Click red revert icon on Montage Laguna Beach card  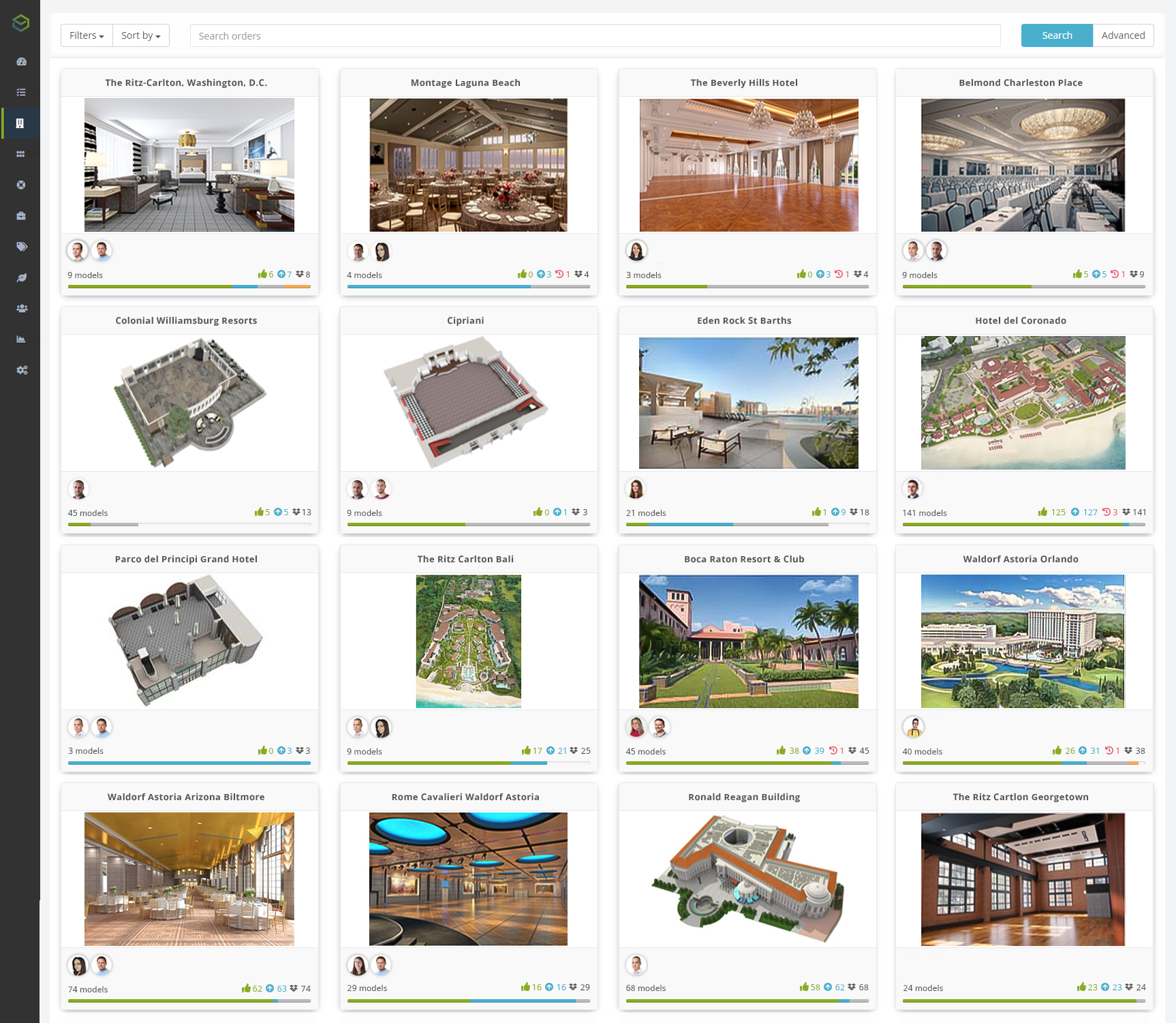coord(559,274)
